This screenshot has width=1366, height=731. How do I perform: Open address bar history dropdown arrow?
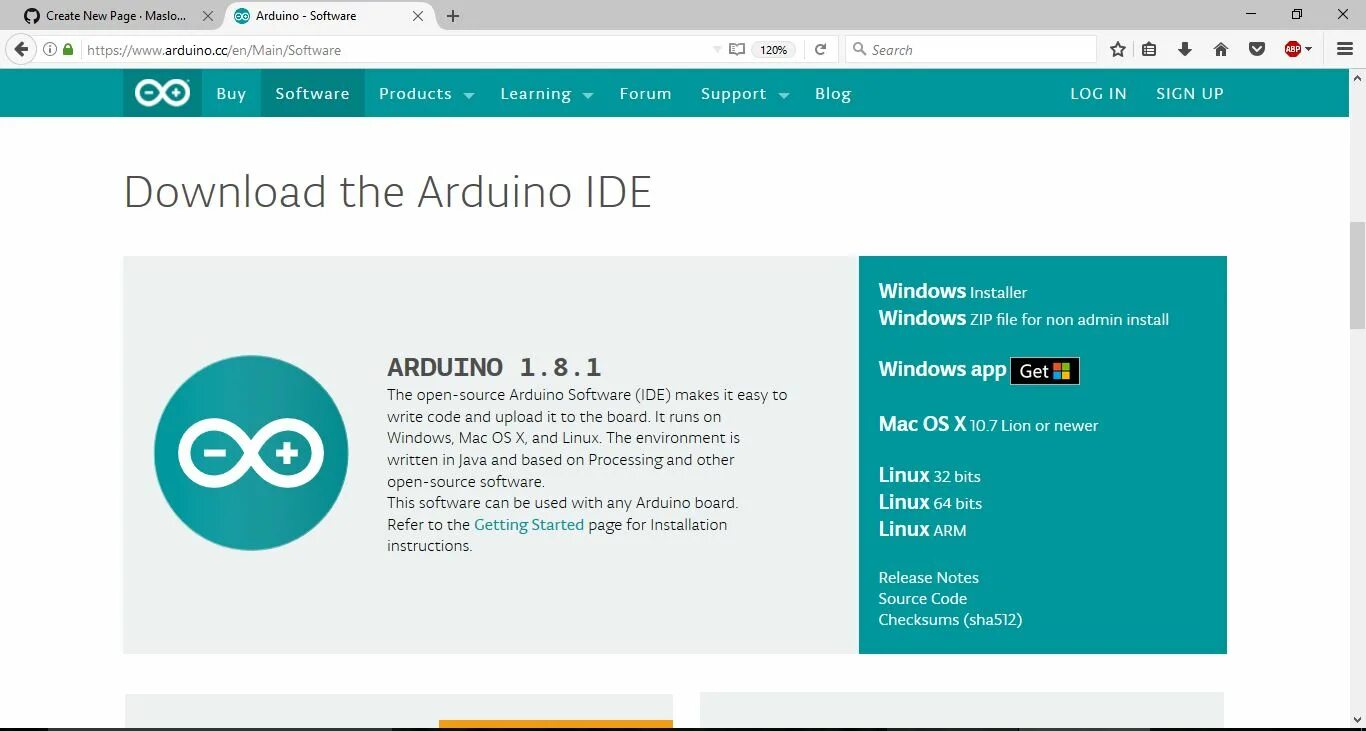(717, 50)
